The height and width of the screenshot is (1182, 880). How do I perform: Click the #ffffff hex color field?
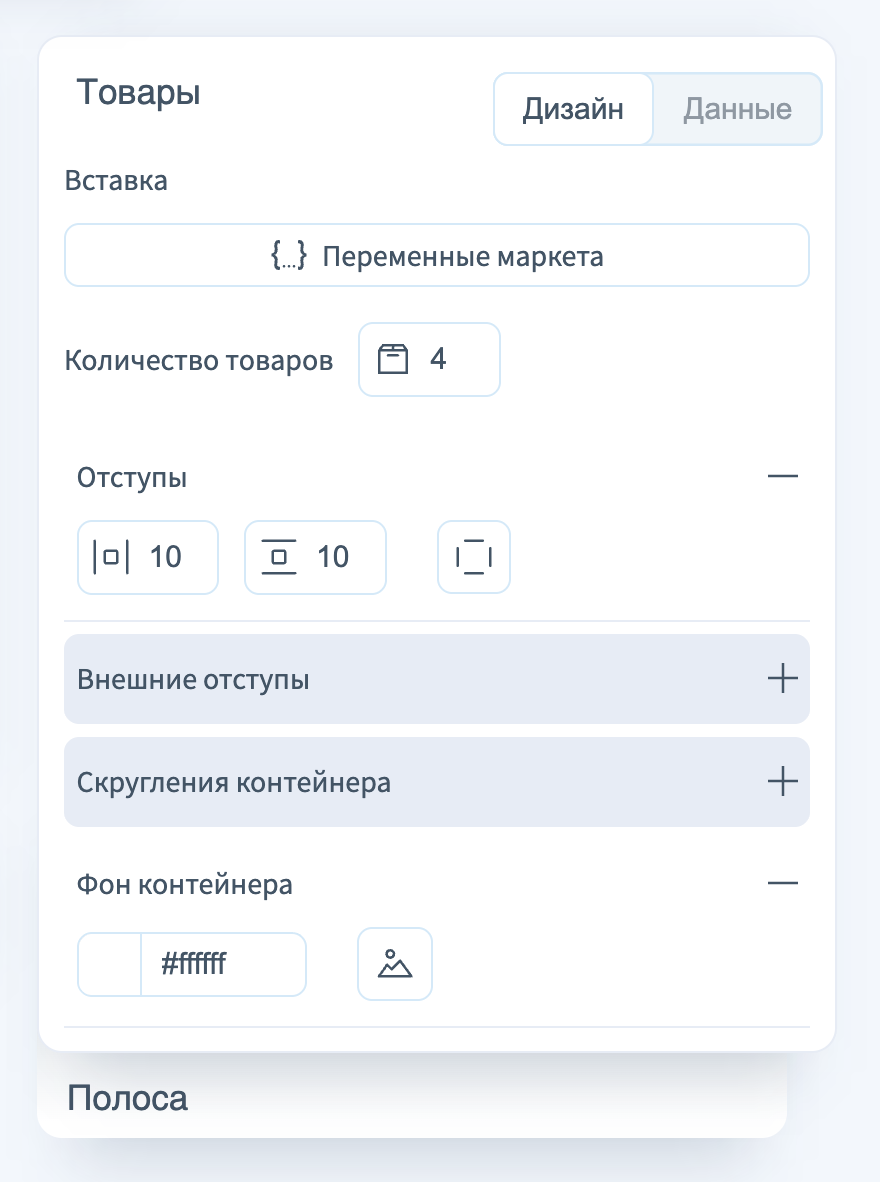222,964
